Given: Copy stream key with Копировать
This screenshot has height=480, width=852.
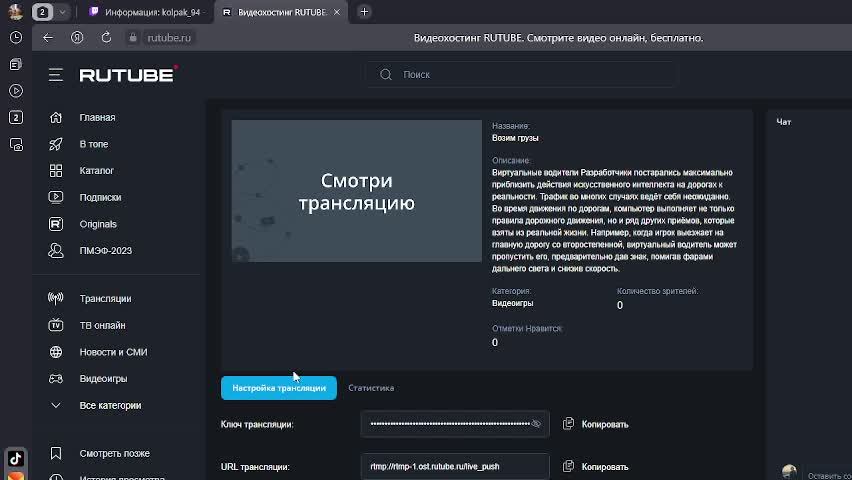Looking at the screenshot, I should [605, 424].
